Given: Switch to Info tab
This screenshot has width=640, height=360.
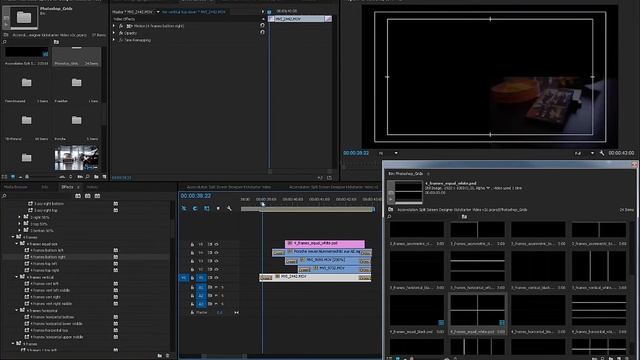Looking at the screenshot, I should (45, 187).
